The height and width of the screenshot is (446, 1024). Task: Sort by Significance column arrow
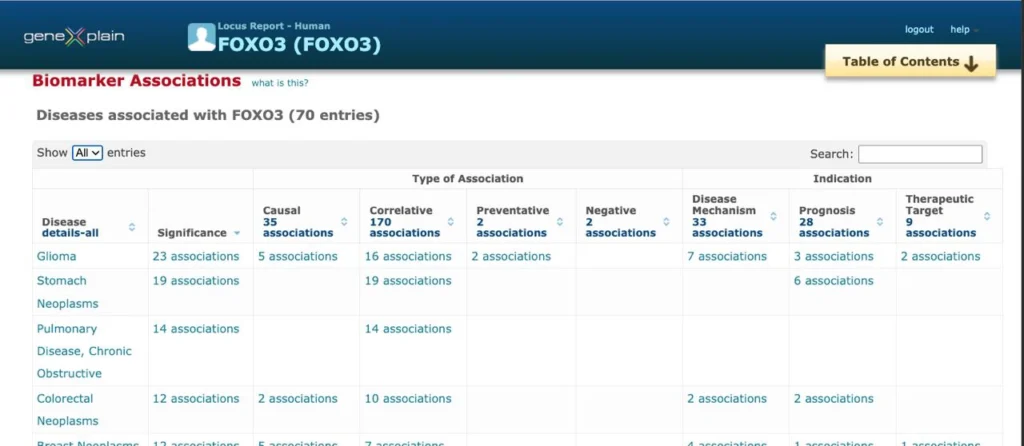[x=237, y=233]
